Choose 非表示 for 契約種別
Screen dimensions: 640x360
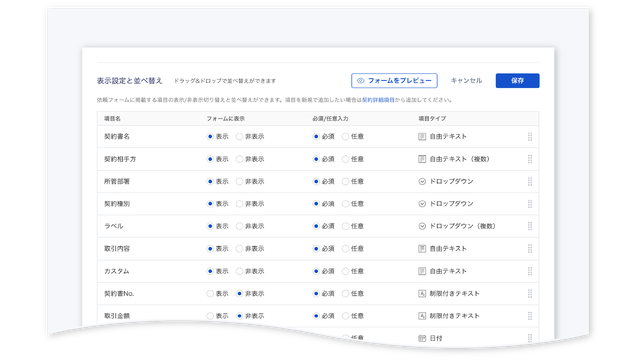tap(240, 204)
